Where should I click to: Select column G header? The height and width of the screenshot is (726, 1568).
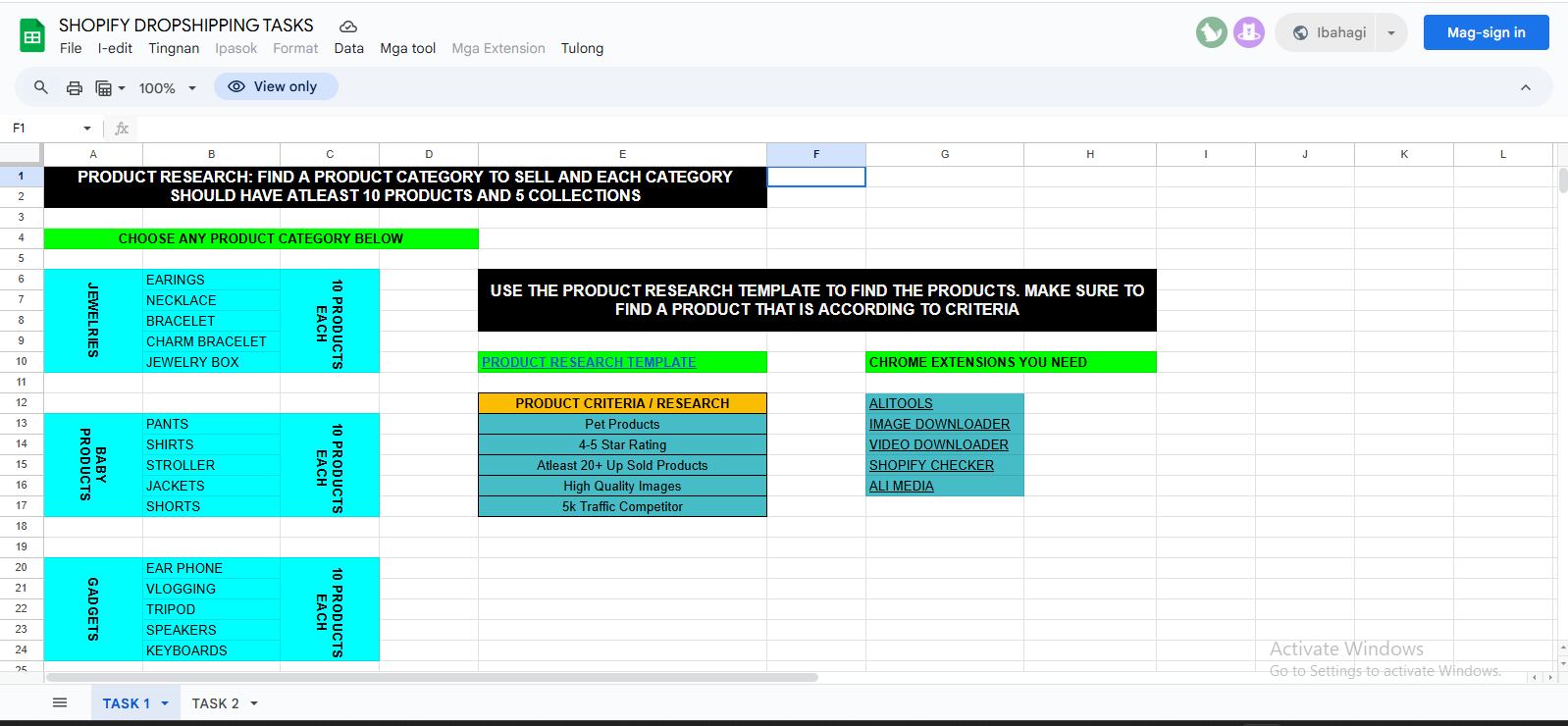[945, 154]
